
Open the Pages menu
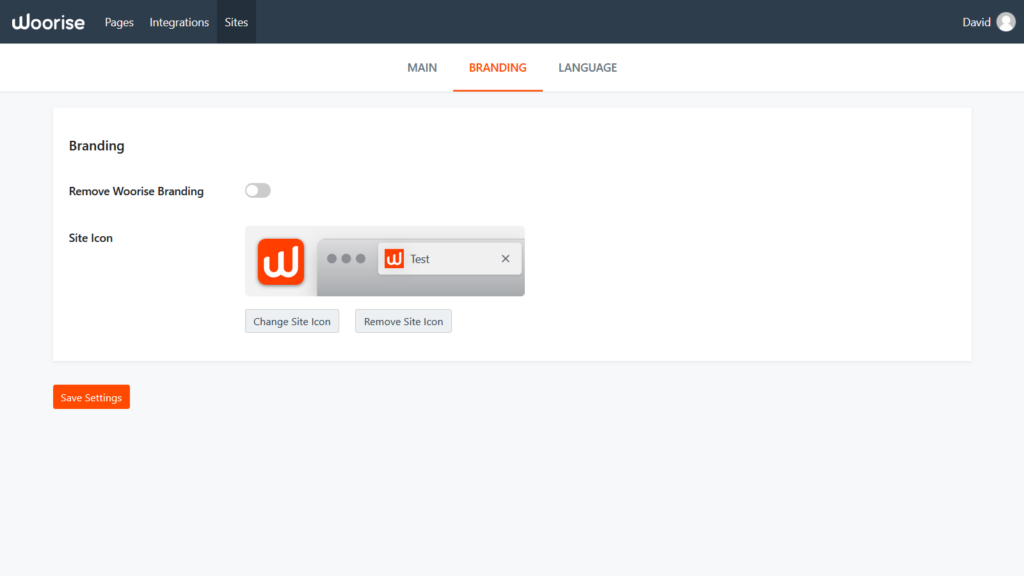click(x=119, y=21)
